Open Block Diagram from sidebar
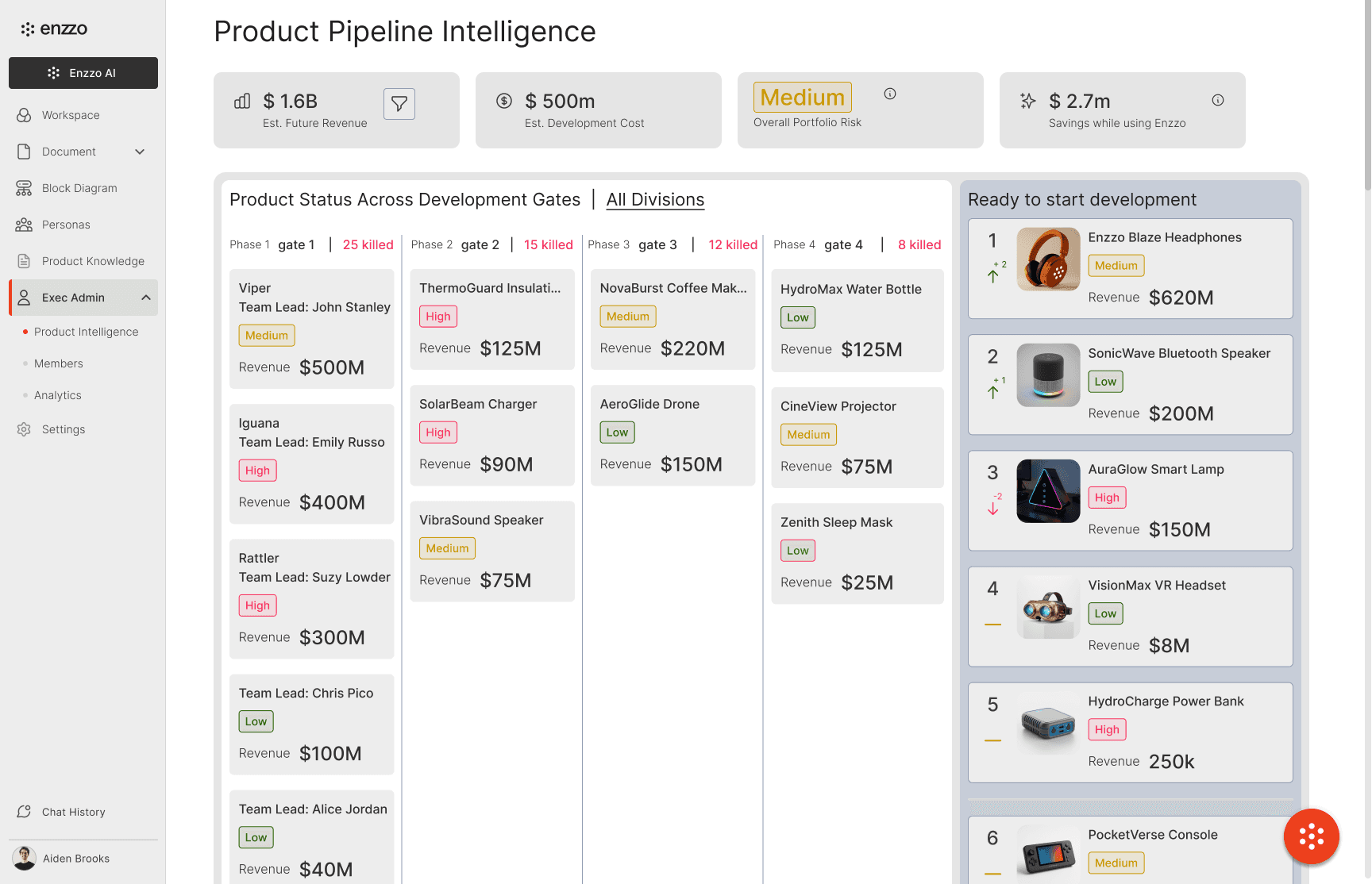1372x884 pixels. point(79,188)
